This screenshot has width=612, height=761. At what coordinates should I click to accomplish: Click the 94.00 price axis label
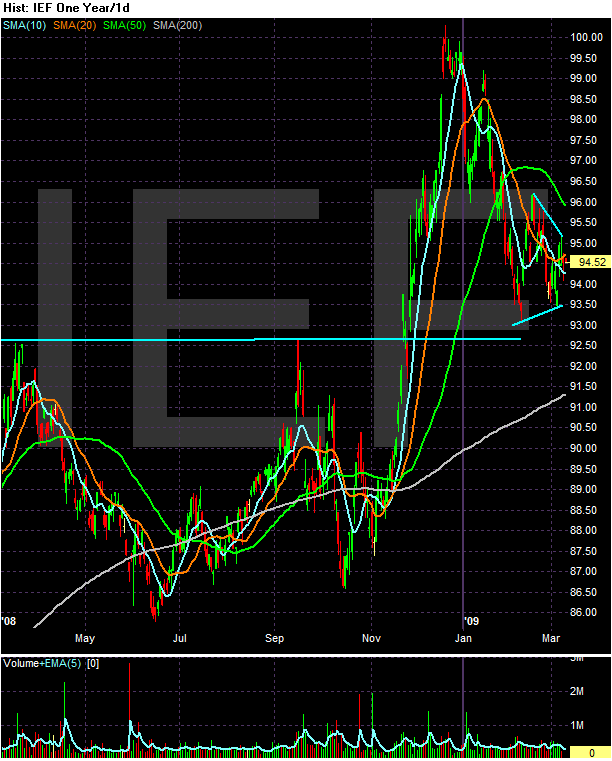click(583, 284)
